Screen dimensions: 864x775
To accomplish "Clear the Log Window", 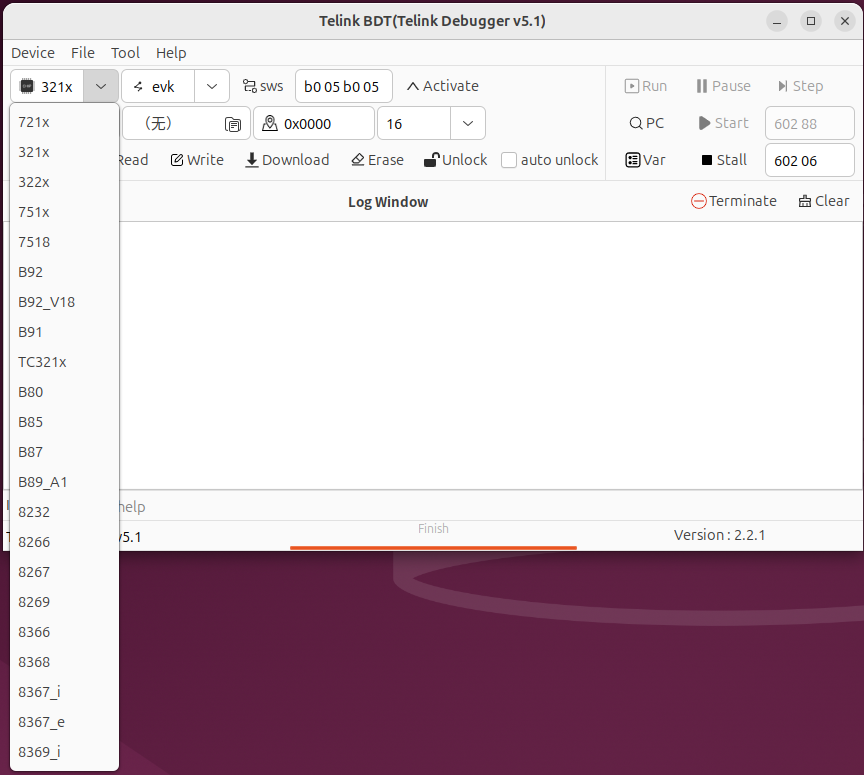I will (824, 201).
